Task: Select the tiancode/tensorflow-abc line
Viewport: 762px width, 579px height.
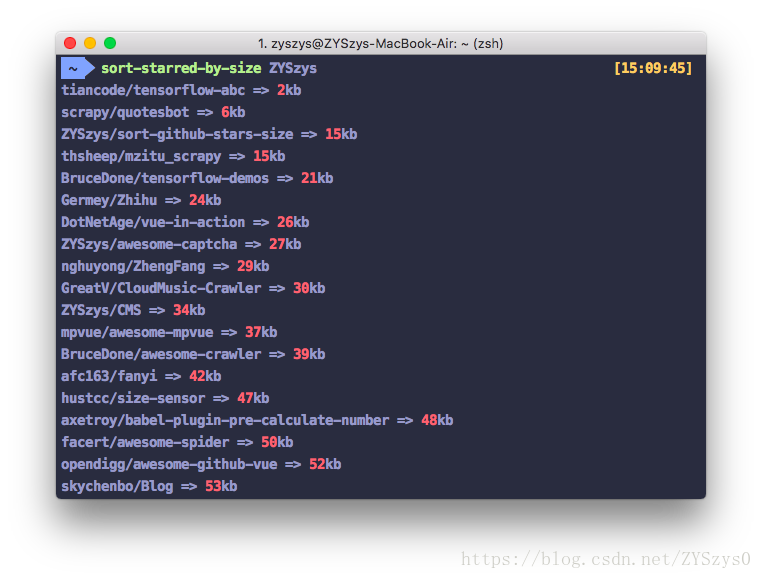Action: [181, 90]
